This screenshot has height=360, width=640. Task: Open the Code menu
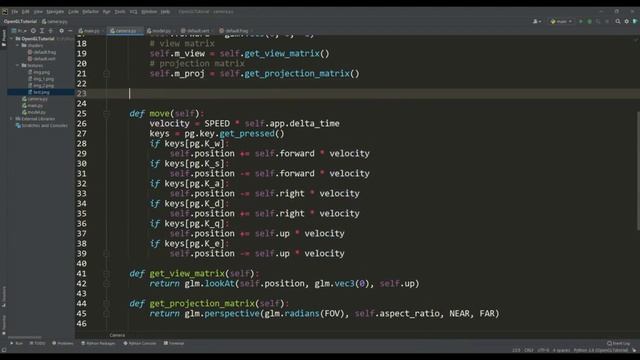tap(73, 11)
